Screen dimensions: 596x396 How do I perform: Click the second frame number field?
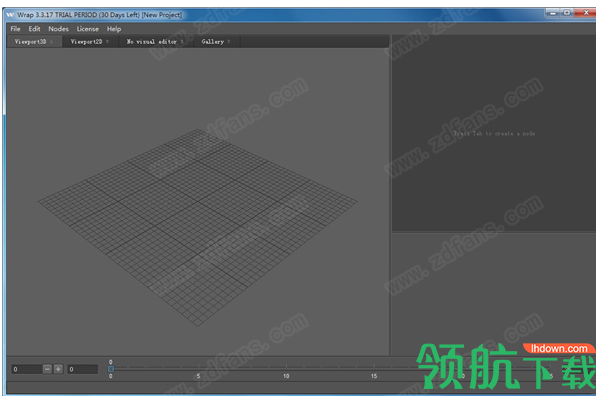(83, 369)
